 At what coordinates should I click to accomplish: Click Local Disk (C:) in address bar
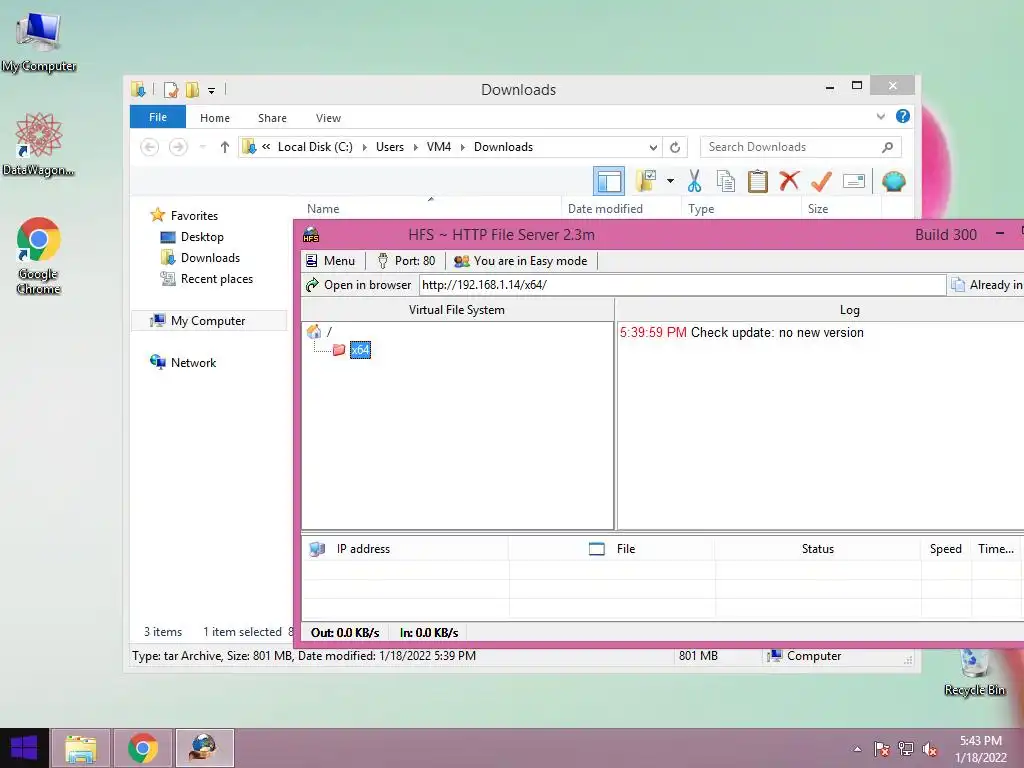pyautogui.click(x=315, y=147)
